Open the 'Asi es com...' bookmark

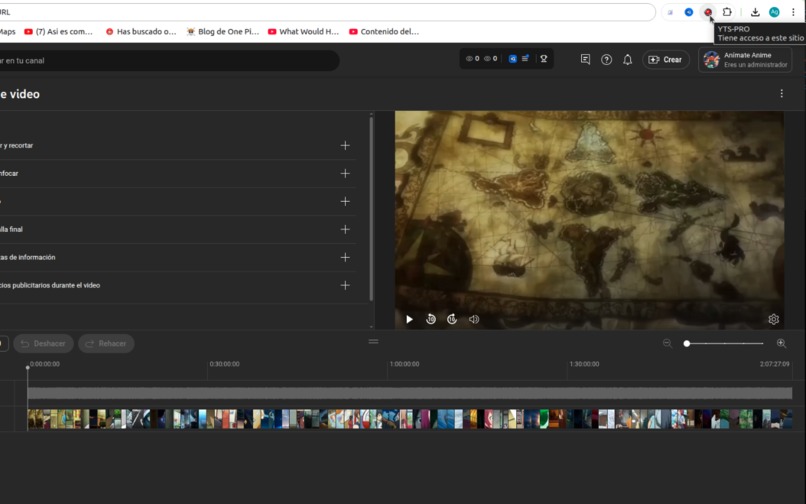[x=59, y=31]
